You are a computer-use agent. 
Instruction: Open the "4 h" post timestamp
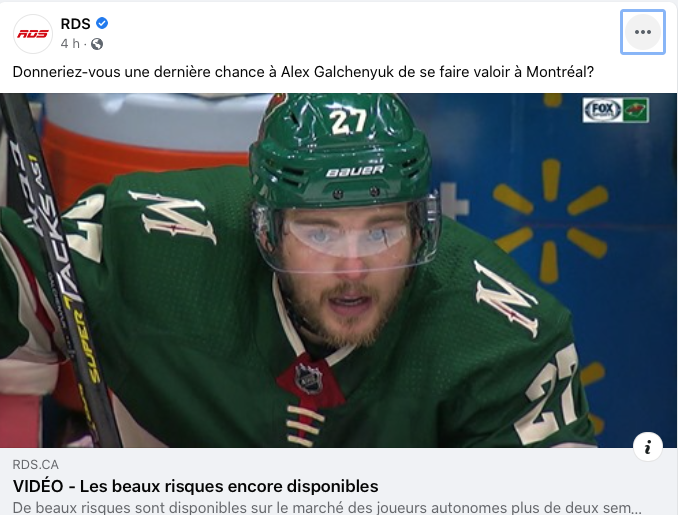pyautogui.click(x=70, y=44)
